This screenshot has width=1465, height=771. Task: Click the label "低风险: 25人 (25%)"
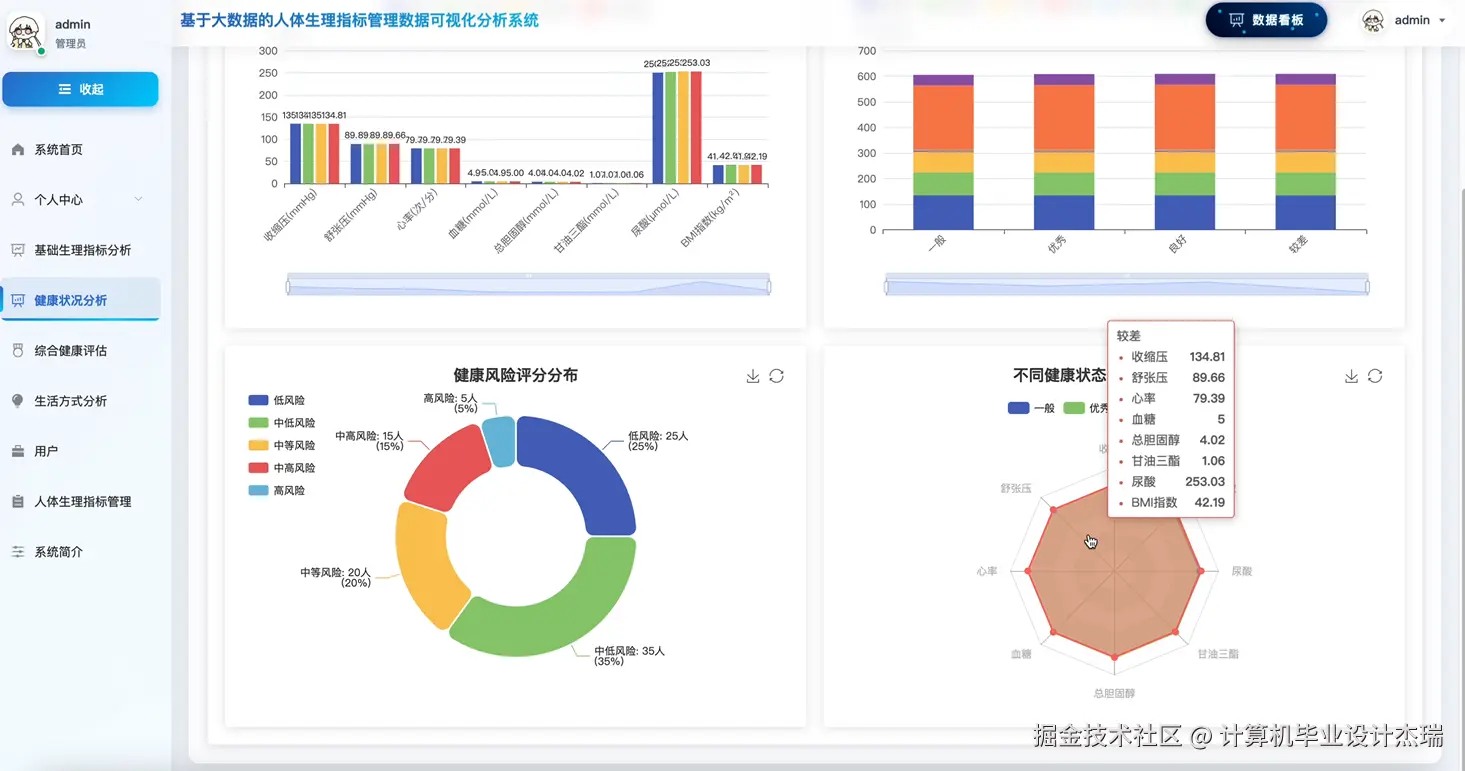657,441
